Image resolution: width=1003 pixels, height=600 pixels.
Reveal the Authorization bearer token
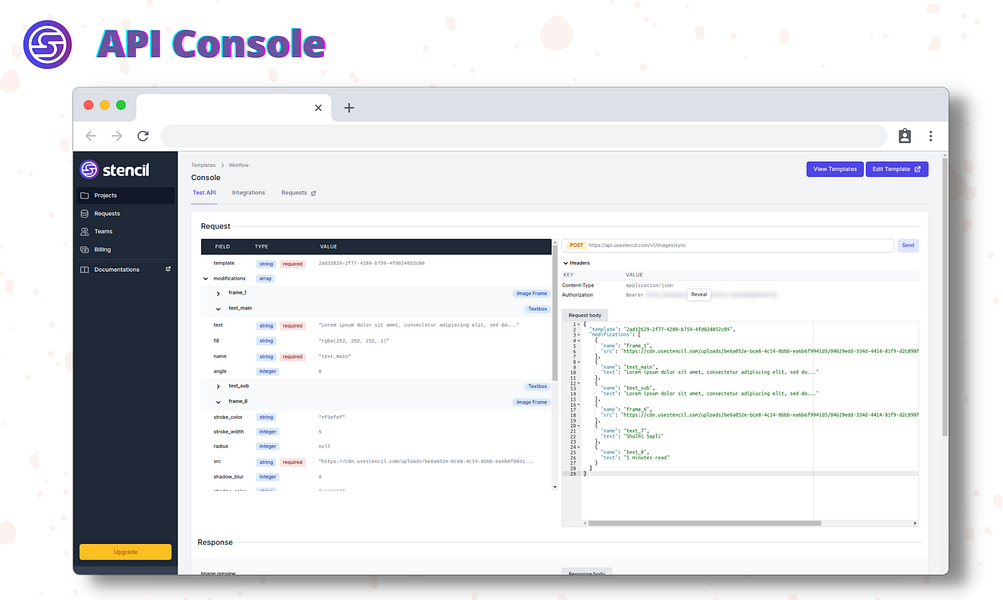coord(699,294)
